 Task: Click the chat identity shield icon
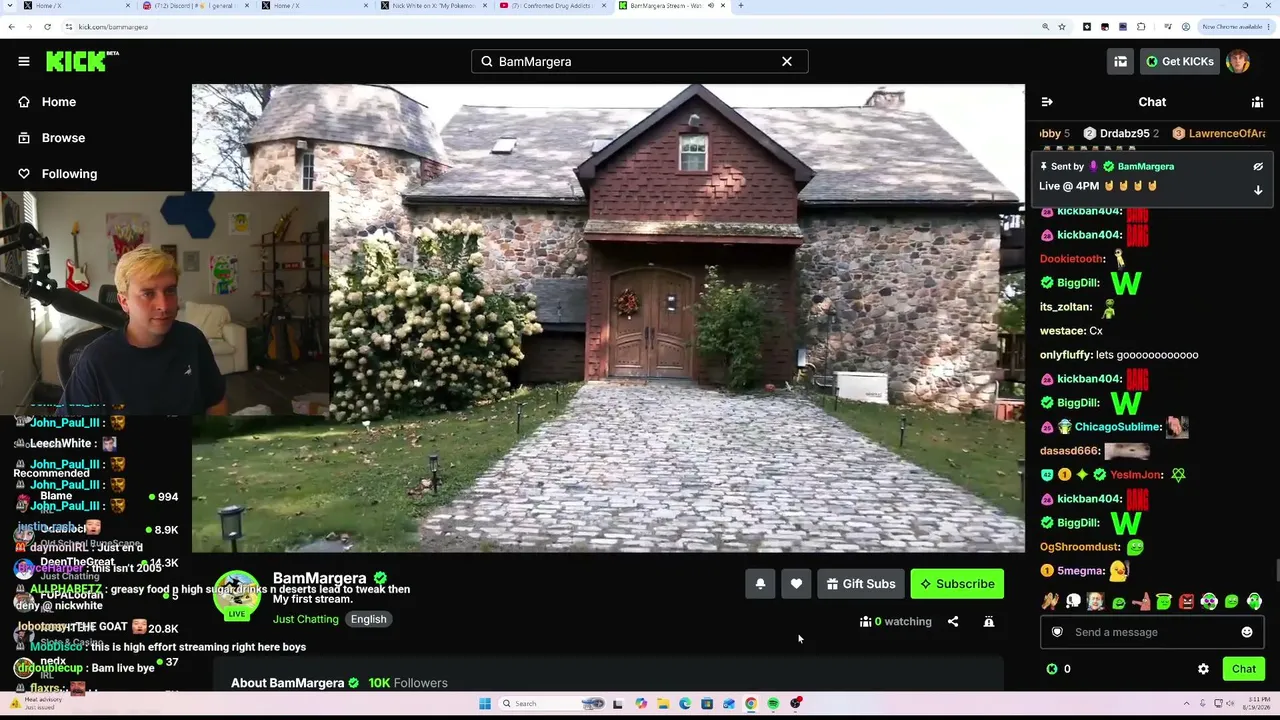click(x=1057, y=632)
